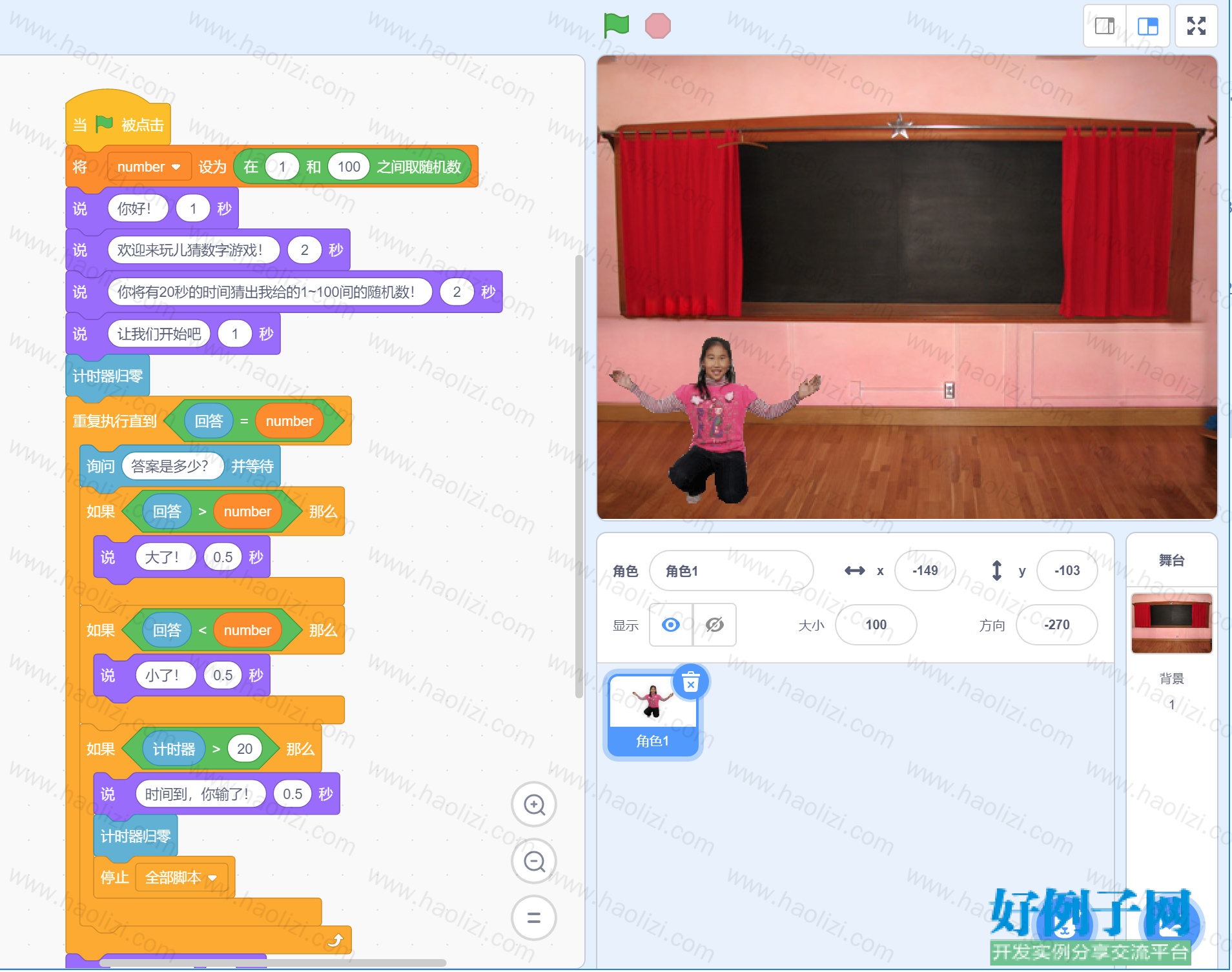Click the second 计时器归零 block inside if

click(136, 836)
